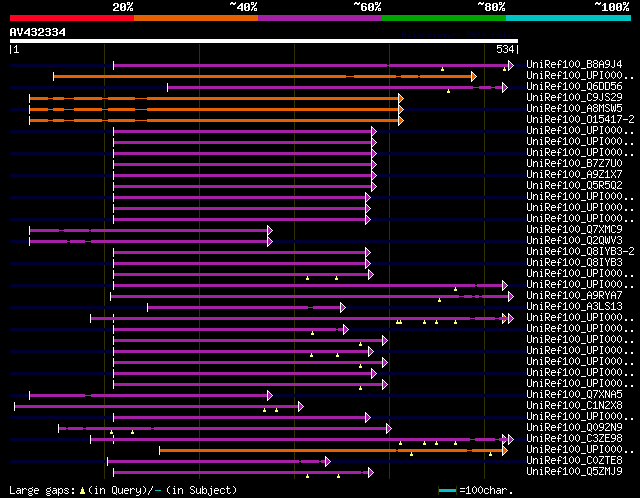
Task: Open the UniRef100_B8A9J4 hit label
Action: (574, 64)
